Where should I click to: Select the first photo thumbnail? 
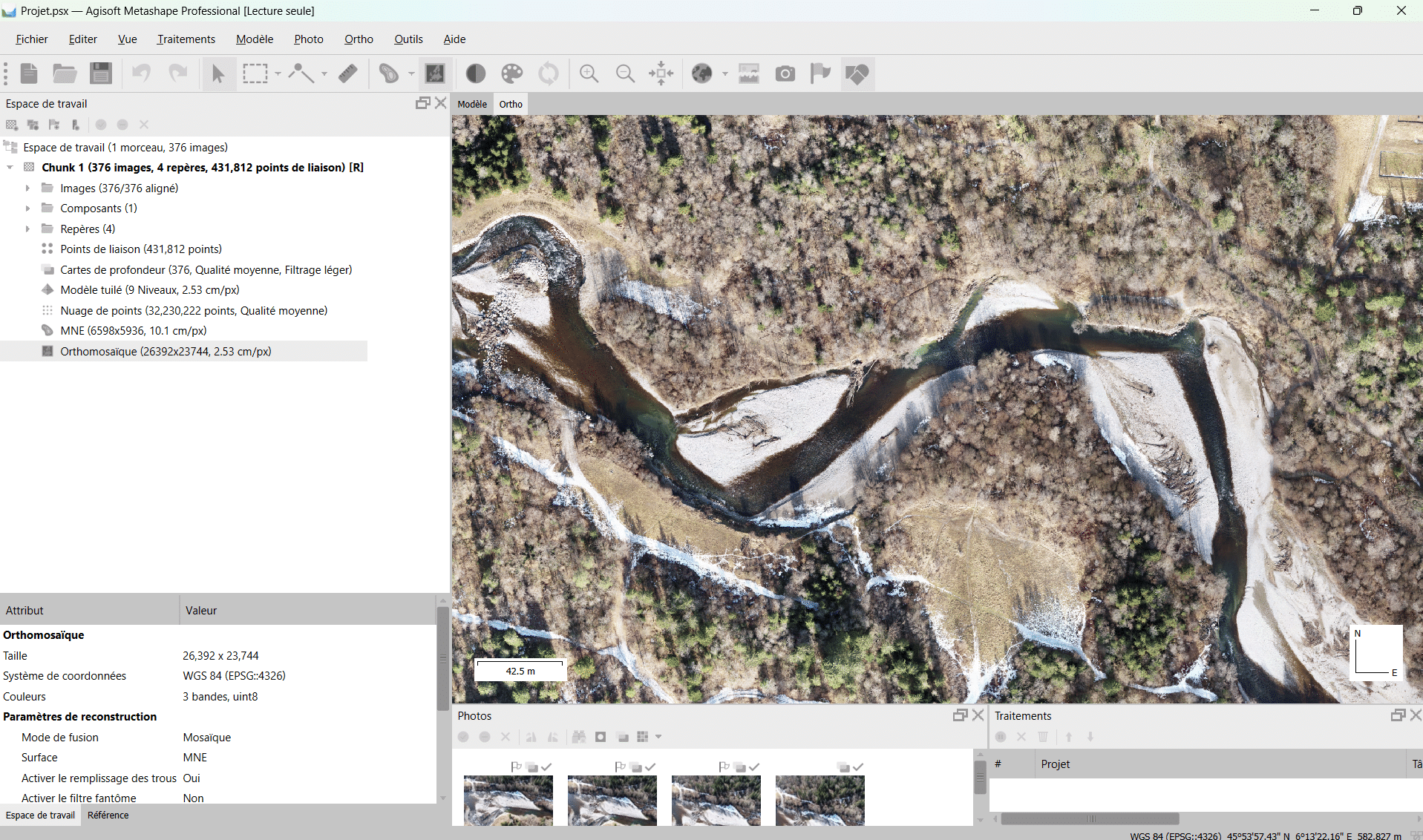pyautogui.click(x=508, y=800)
